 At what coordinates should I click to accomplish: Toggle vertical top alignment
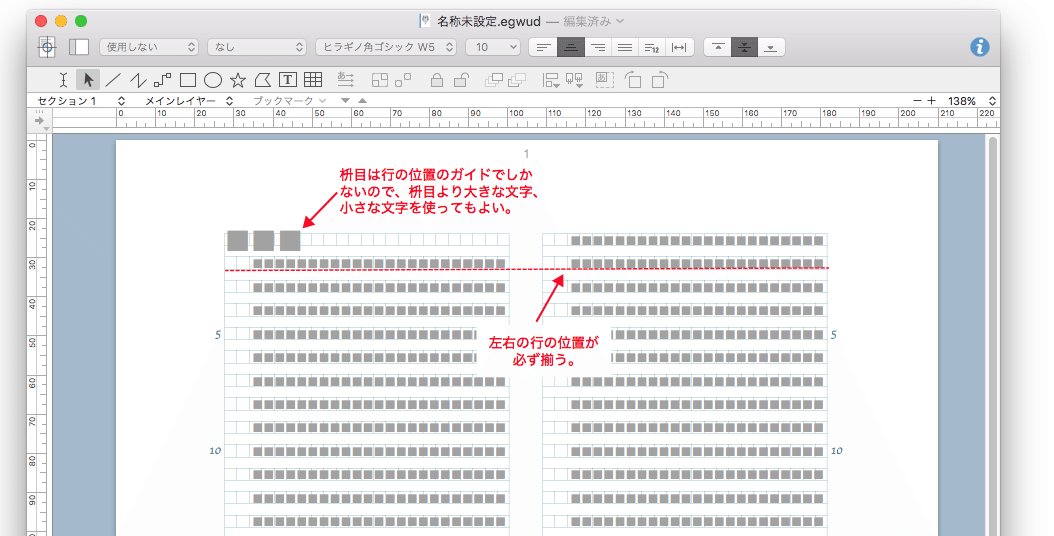click(x=718, y=47)
